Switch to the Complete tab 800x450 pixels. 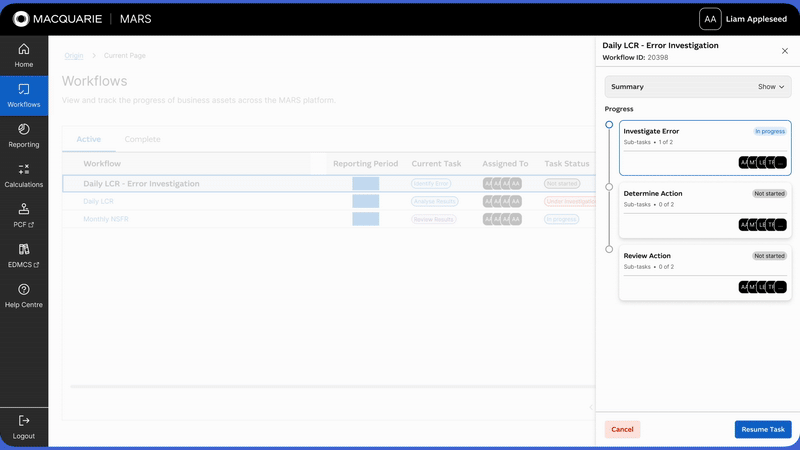pos(142,139)
